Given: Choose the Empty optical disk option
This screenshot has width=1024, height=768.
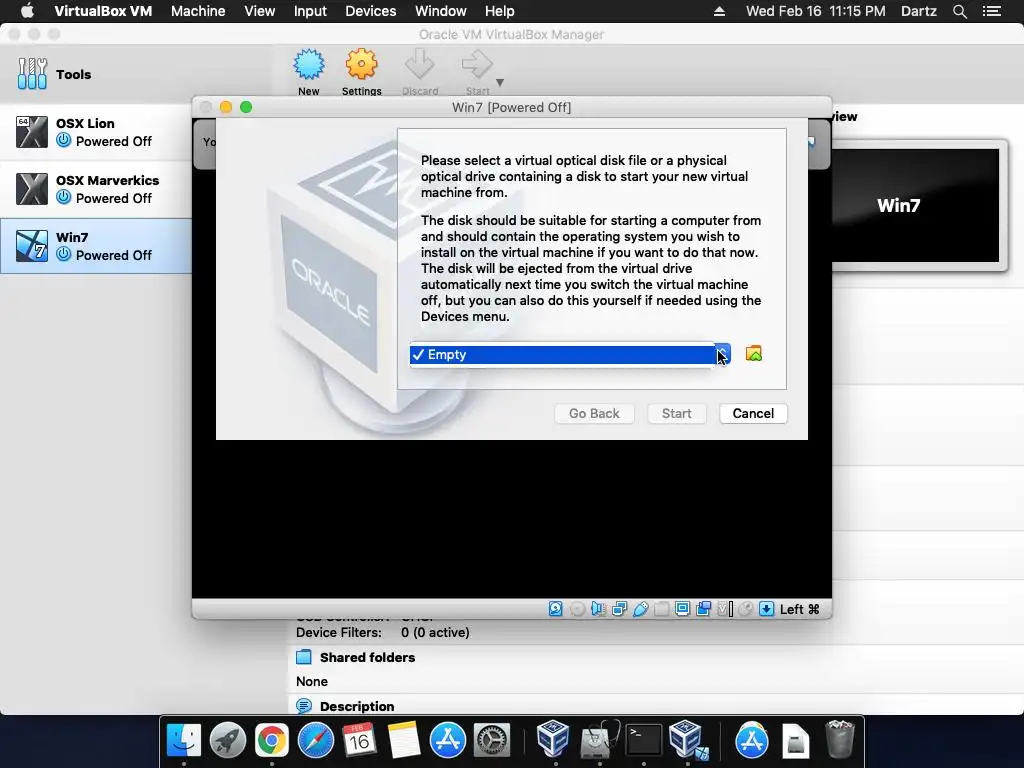Looking at the screenshot, I should [x=562, y=355].
